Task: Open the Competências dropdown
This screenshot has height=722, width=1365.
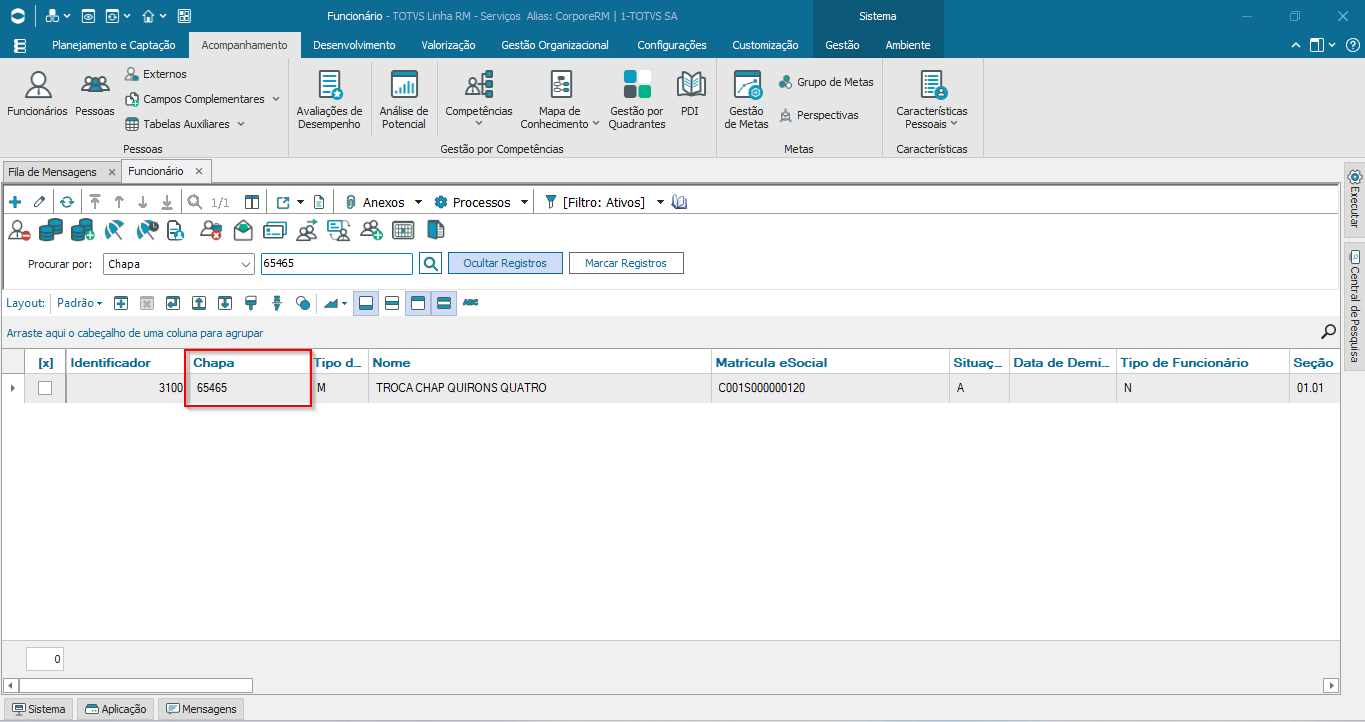Action: tap(479, 100)
